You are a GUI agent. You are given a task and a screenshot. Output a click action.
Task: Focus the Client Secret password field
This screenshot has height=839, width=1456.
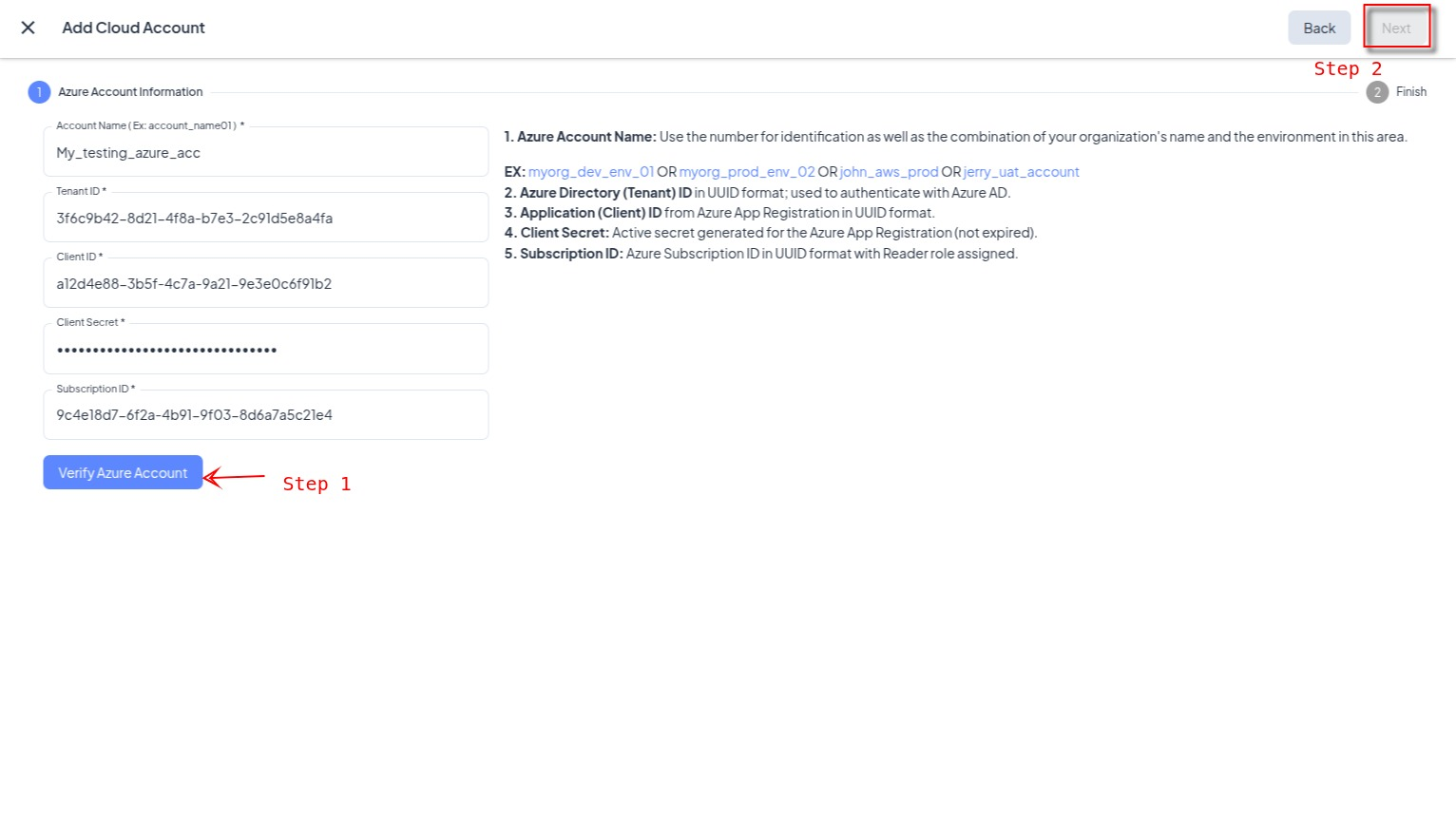pos(265,350)
